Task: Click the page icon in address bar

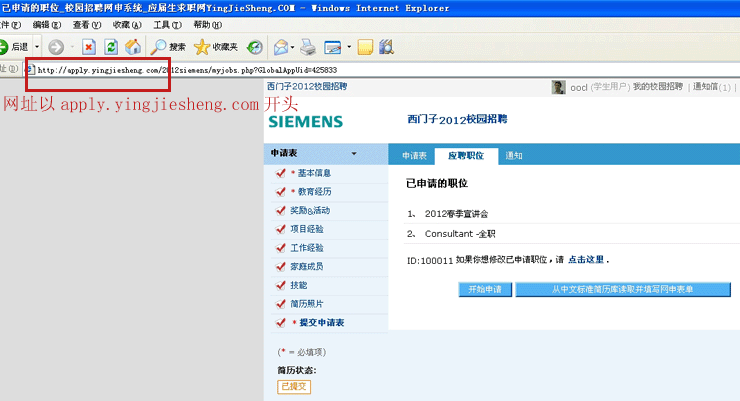Action: click(x=30, y=70)
